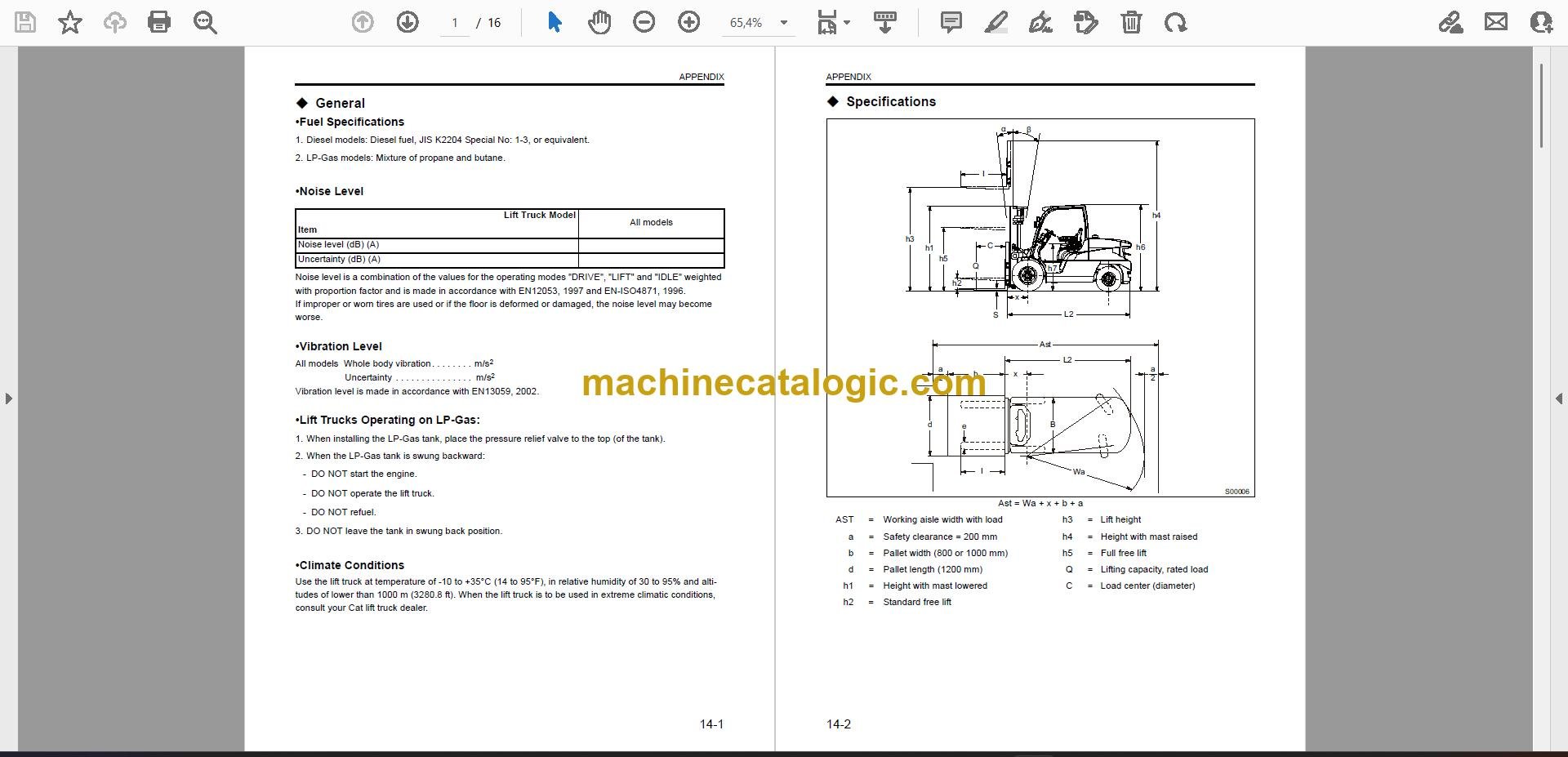Image resolution: width=1568 pixels, height=757 pixels.
Task: Click the 'Fuel Specifications' heading
Action: [350, 122]
